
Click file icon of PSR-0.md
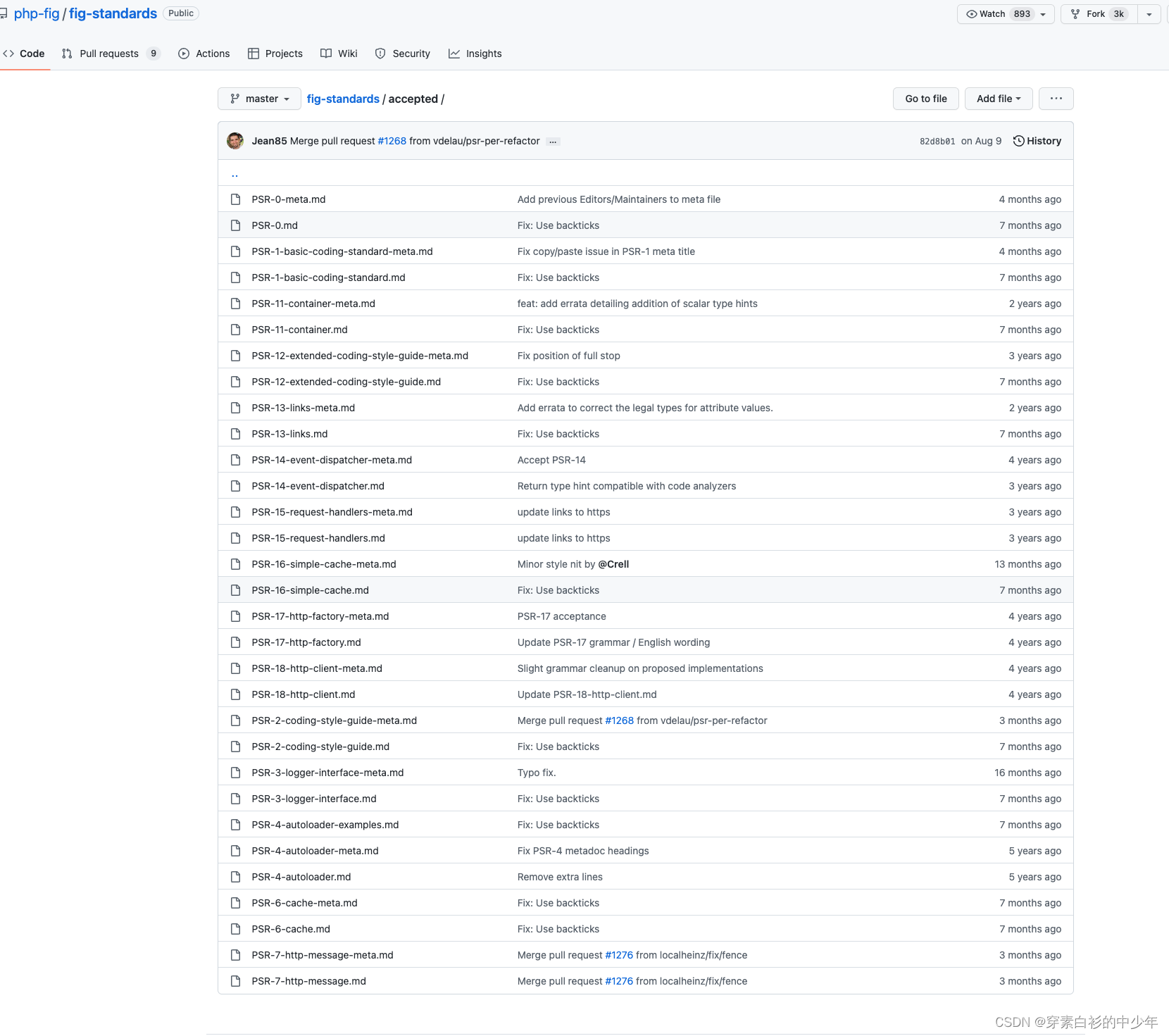coord(236,225)
